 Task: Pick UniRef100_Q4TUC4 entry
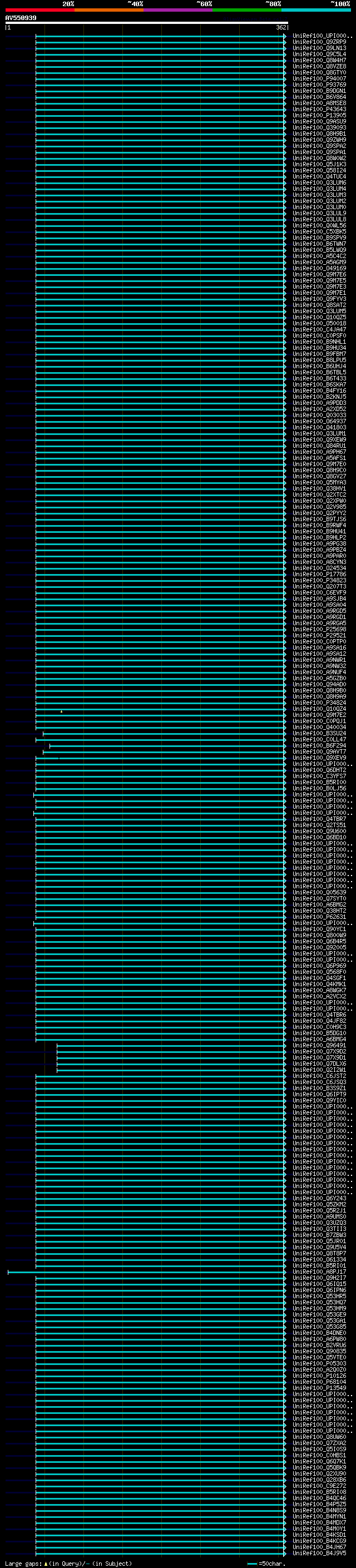click(319, 176)
